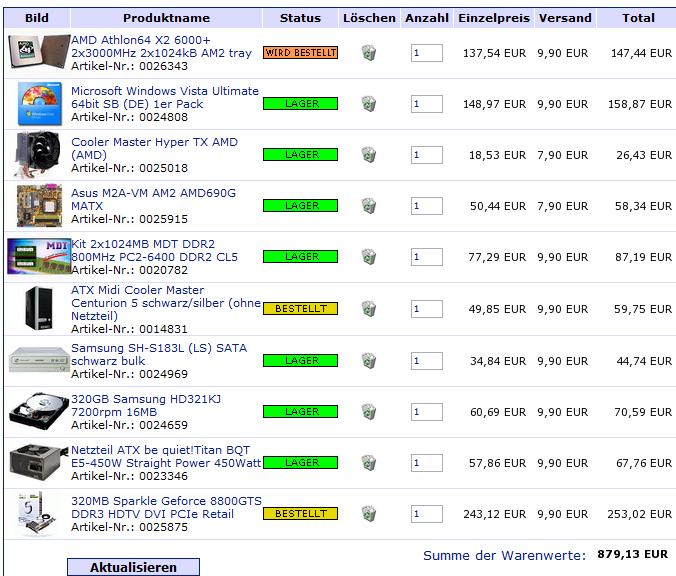This screenshot has width=676, height=576.
Task: Click the AMD processor product thumbnail
Action: [x=39, y=52]
